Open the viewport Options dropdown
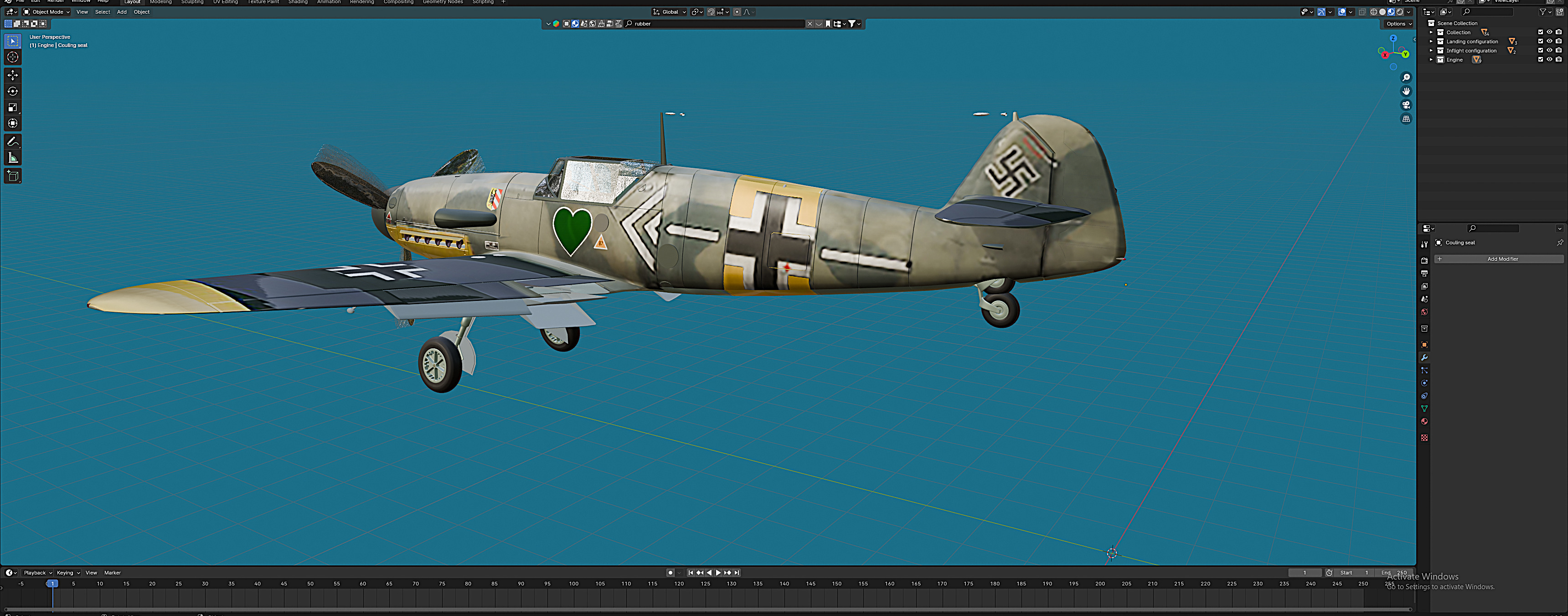Screen dimensions: 1568x616 tap(1399, 24)
